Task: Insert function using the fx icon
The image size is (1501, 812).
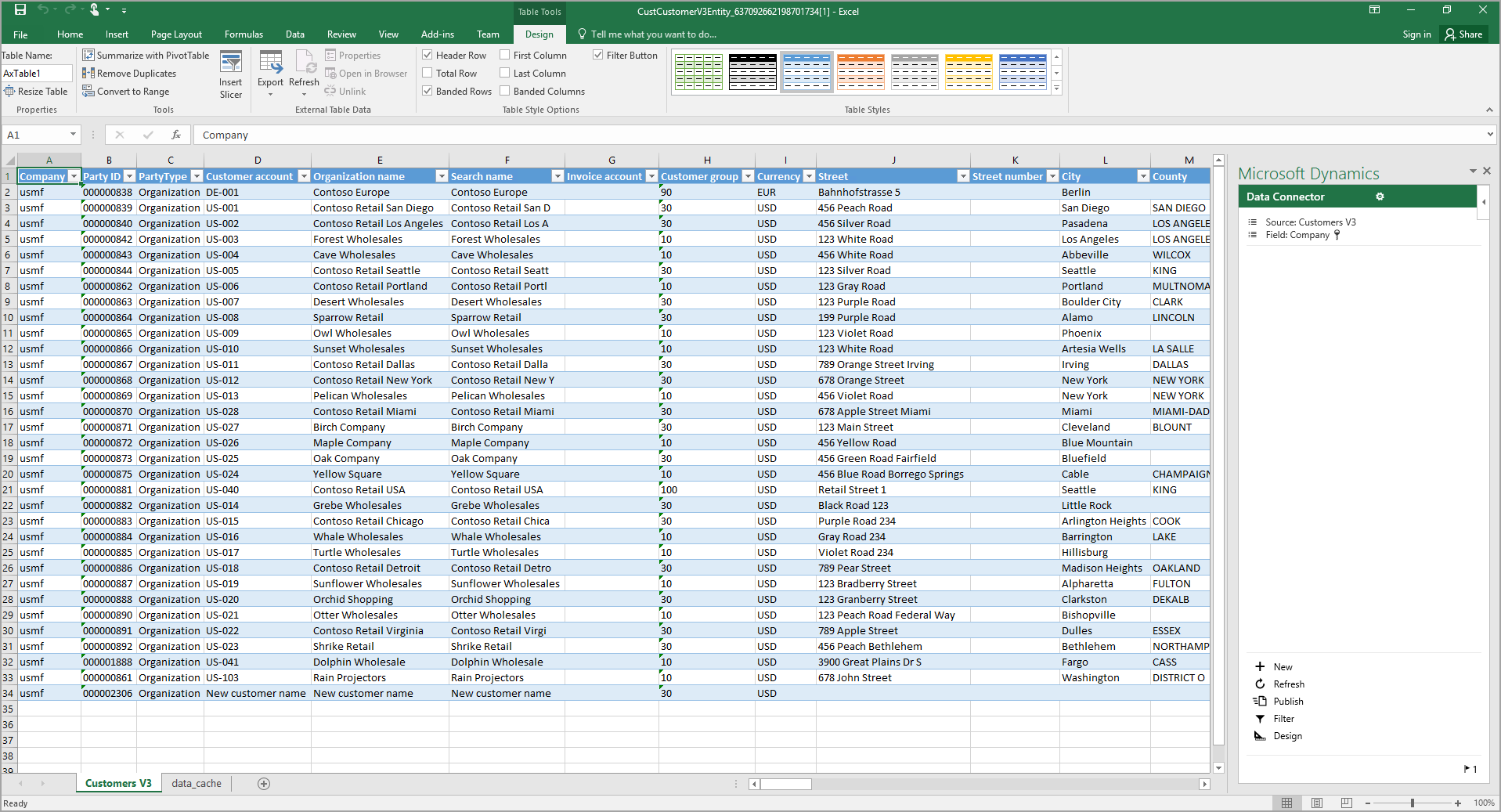Action: tap(176, 135)
